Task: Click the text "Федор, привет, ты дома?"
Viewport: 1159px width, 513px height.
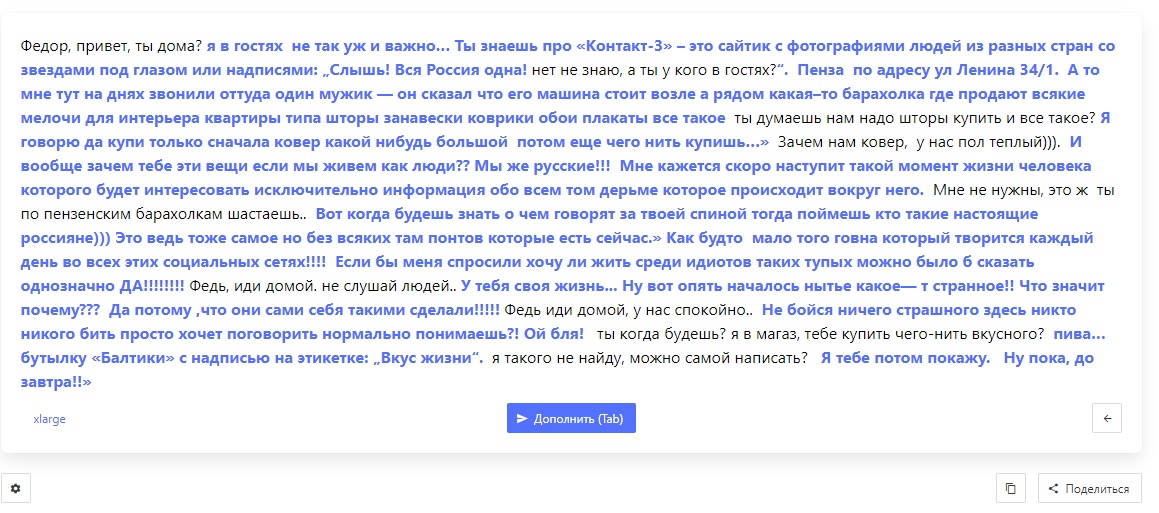Action: click(112, 46)
